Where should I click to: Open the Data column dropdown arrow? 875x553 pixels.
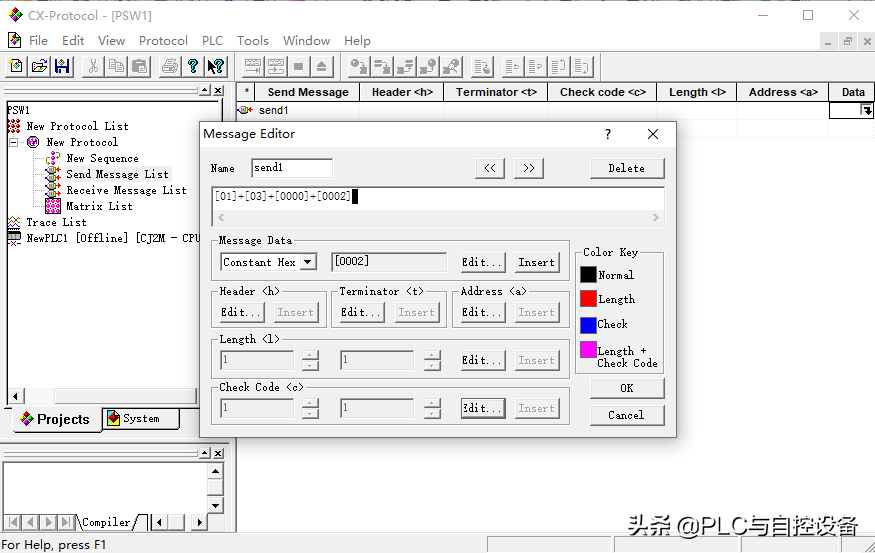click(x=867, y=111)
